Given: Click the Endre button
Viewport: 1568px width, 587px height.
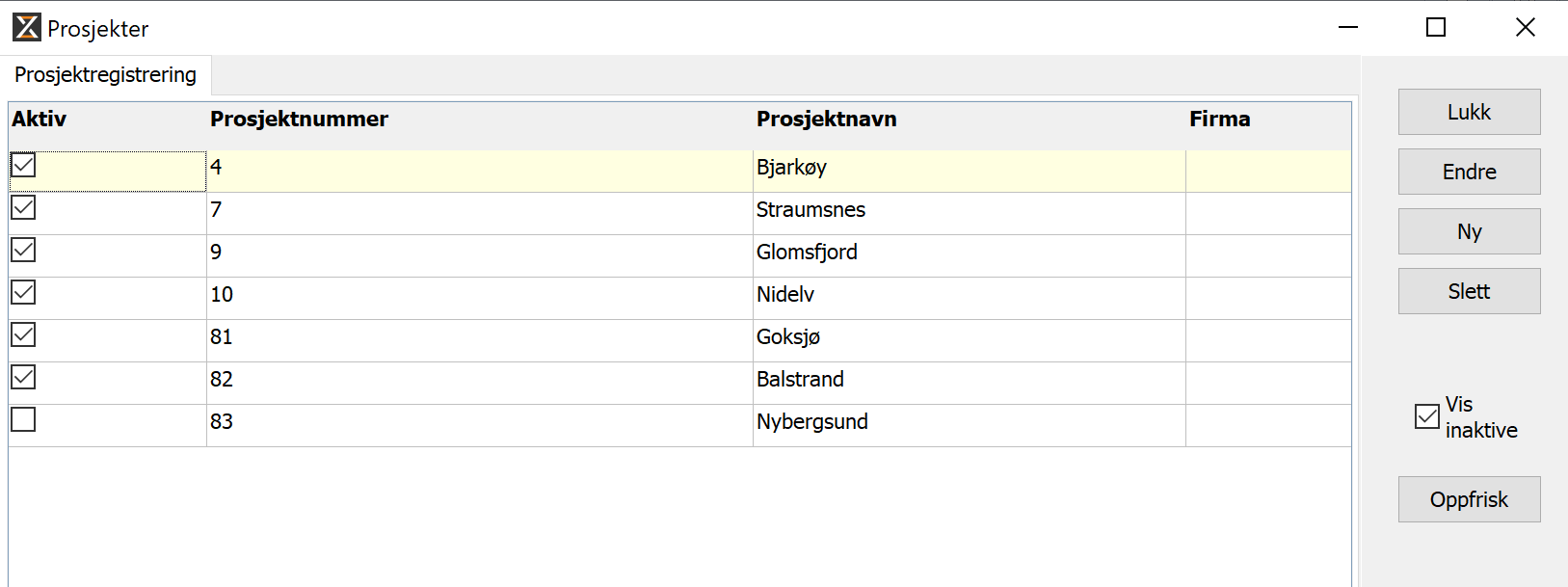Looking at the screenshot, I should pyautogui.click(x=1469, y=172).
